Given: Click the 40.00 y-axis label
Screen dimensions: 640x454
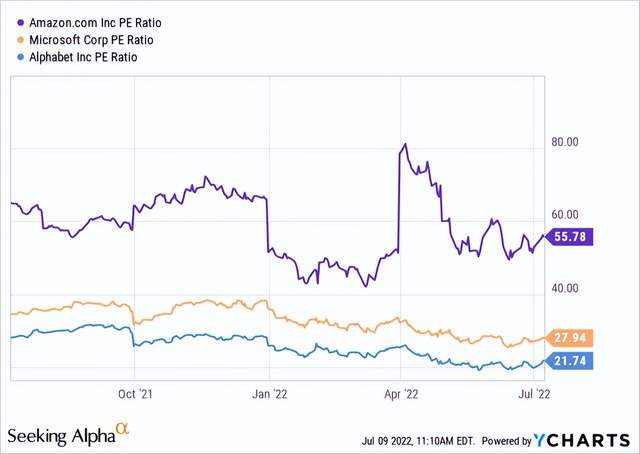Looking at the screenshot, I should pyautogui.click(x=565, y=288).
